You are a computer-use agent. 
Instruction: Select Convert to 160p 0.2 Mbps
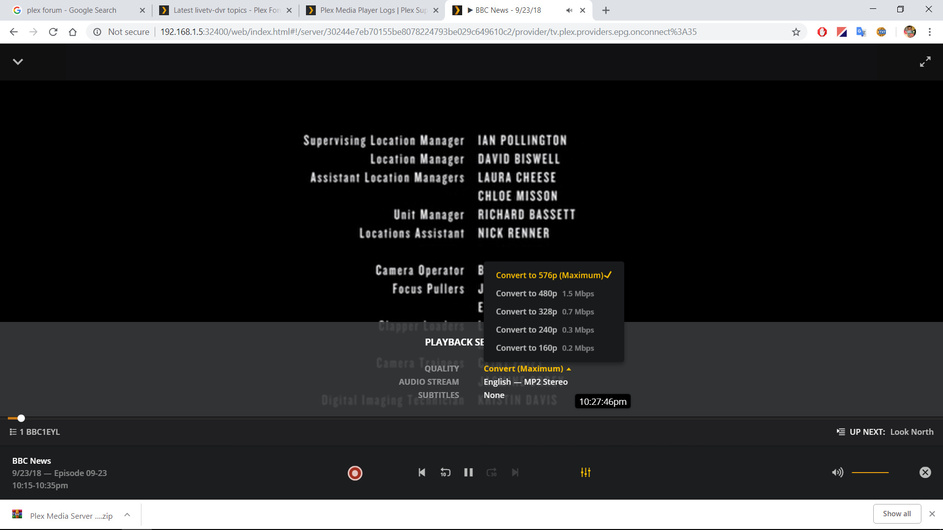coord(553,348)
